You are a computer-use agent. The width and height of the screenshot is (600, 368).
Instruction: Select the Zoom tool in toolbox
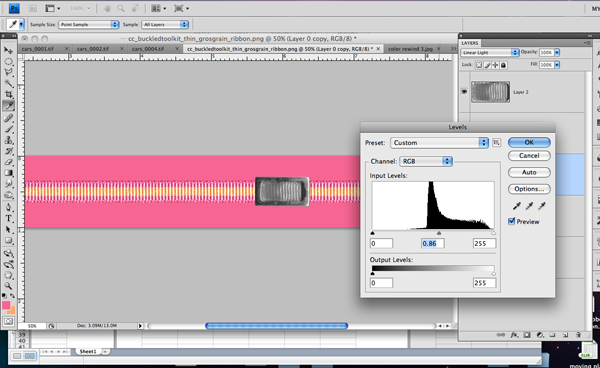8,286
